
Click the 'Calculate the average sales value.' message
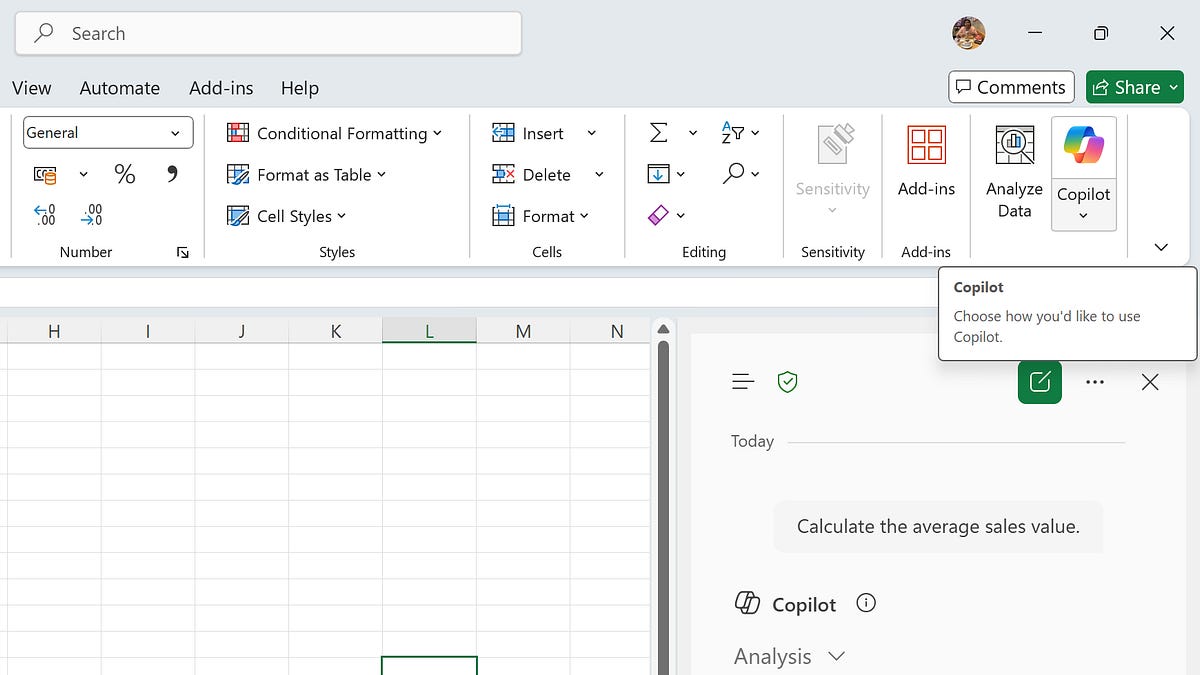click(x=938, y=526)
